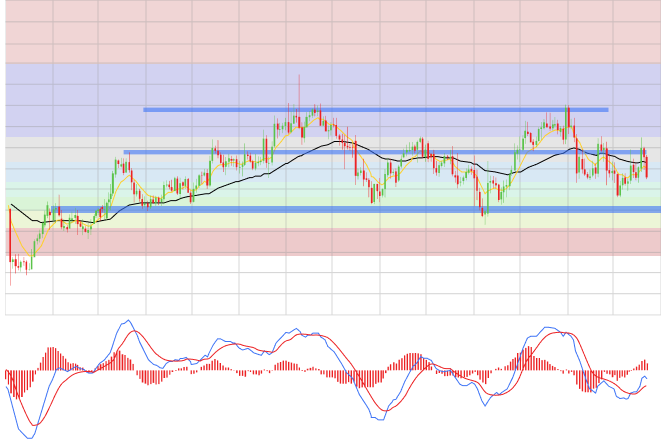
Task: Click the highest peak of blue MACD line
Action: click(x=127, y=321)
